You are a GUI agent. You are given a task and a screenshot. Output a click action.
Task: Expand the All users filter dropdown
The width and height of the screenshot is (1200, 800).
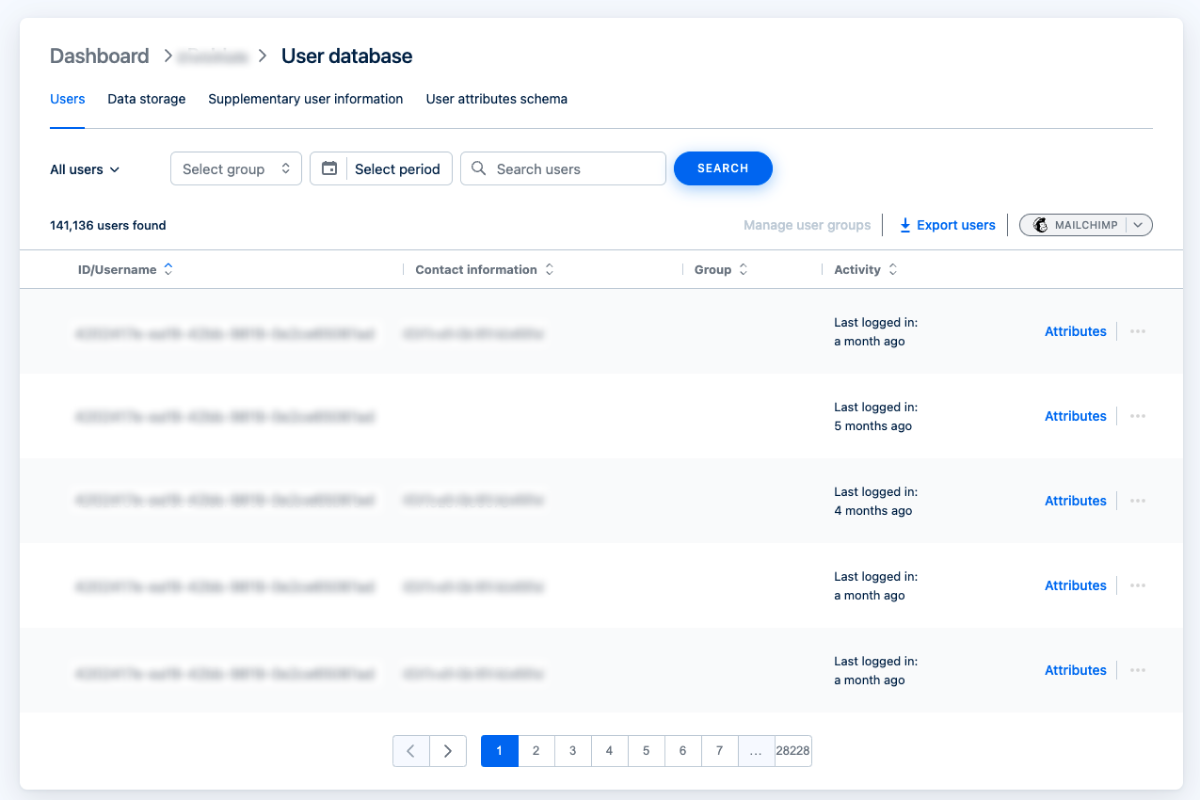click(85, 170)
